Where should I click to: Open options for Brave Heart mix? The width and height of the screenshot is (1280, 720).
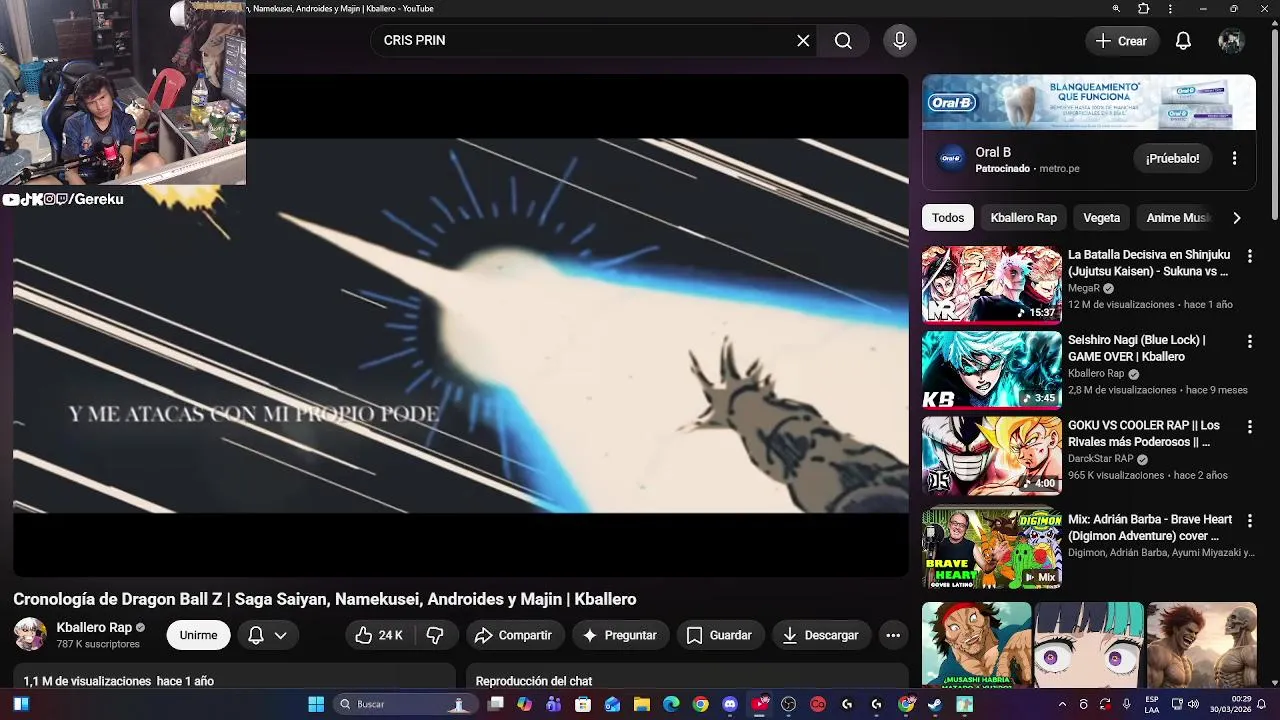click(x=1249, y=520)
